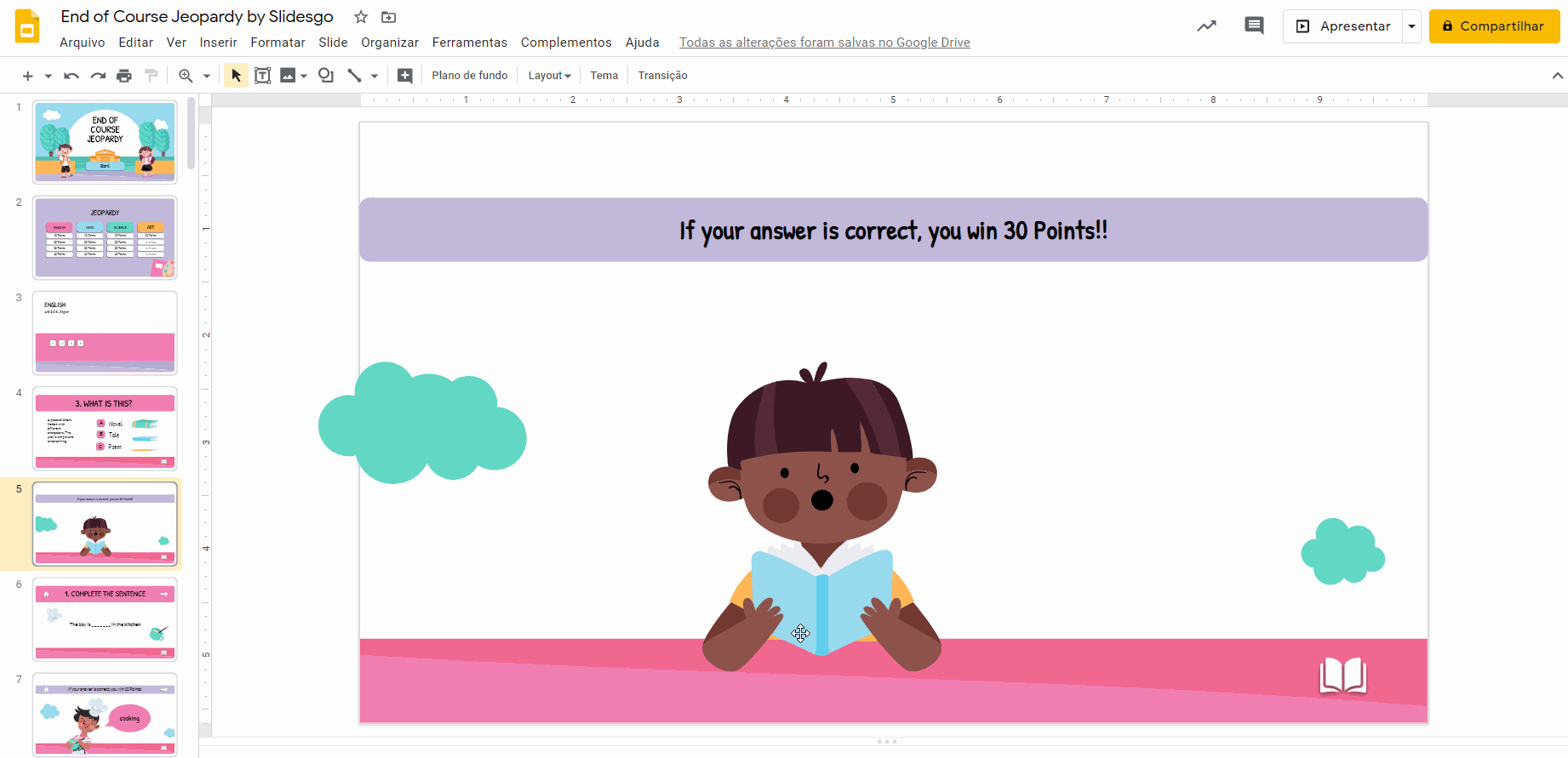Click the insert image icon
This screenshot has height=758, width=1568.
[288, 76]
